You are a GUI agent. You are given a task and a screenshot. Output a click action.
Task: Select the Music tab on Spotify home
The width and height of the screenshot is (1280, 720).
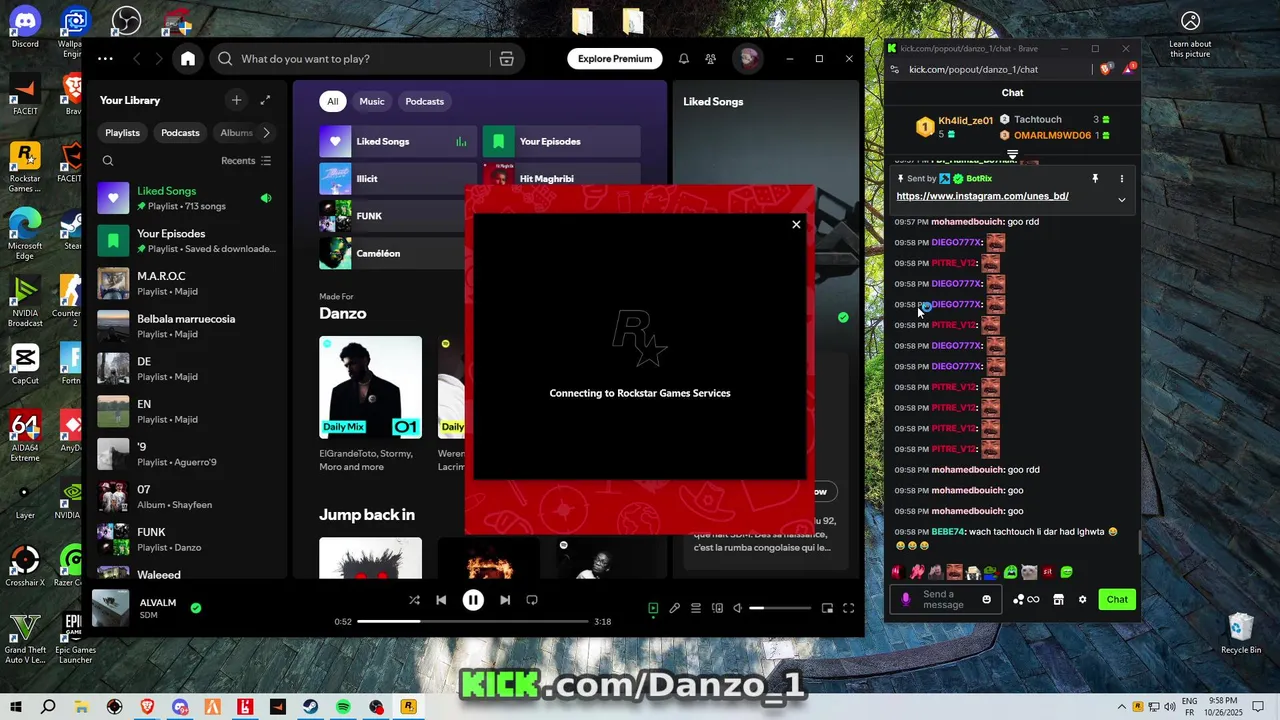pyautogui.click(x=372, y=101)
